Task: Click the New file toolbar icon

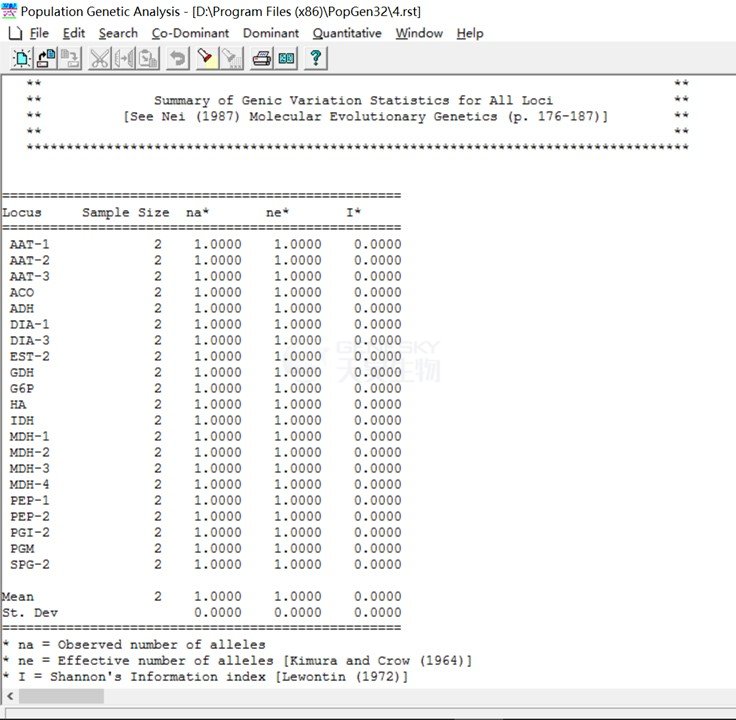Action: click(22, 59)
